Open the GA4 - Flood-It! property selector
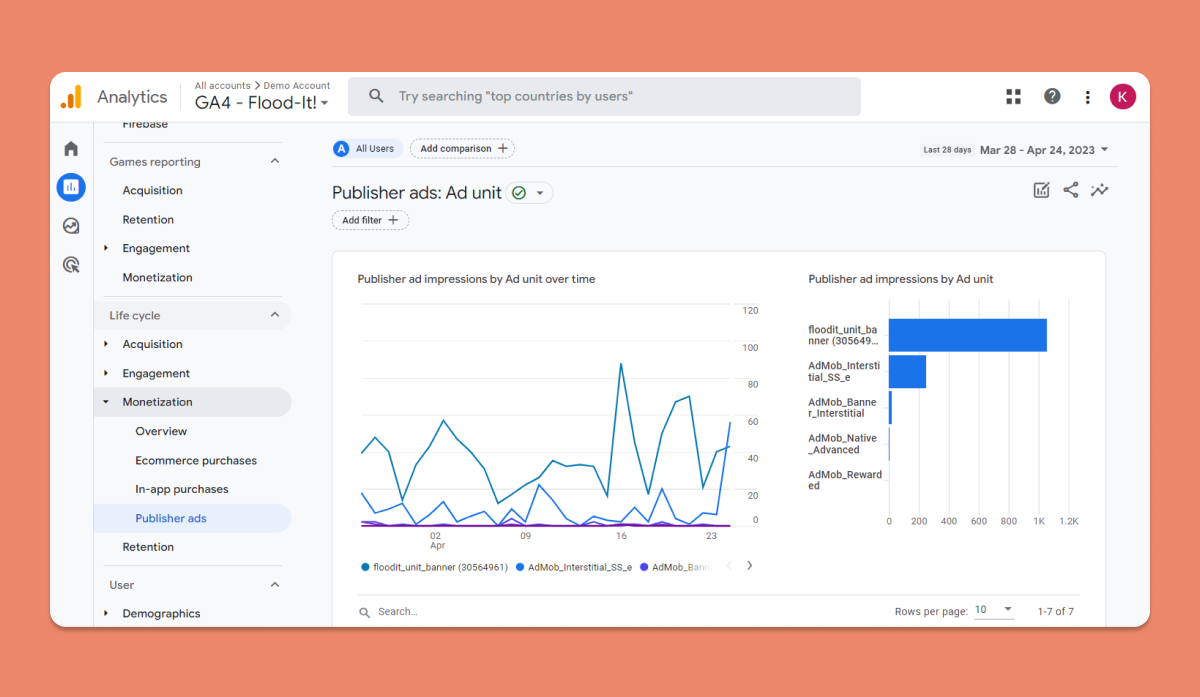 tap(262, 103)
